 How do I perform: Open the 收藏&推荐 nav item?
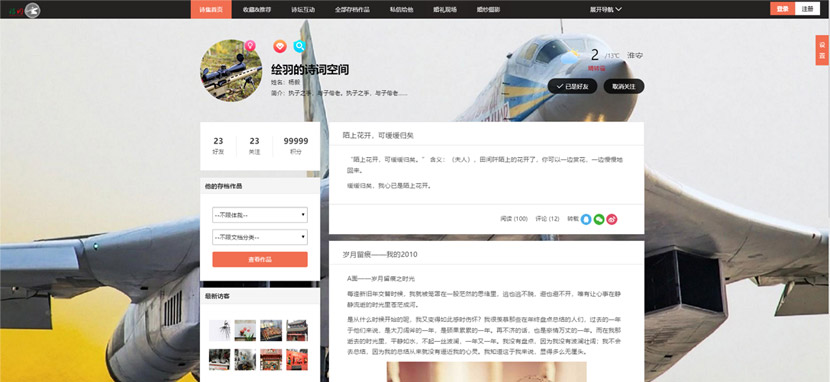coord(256,10)
